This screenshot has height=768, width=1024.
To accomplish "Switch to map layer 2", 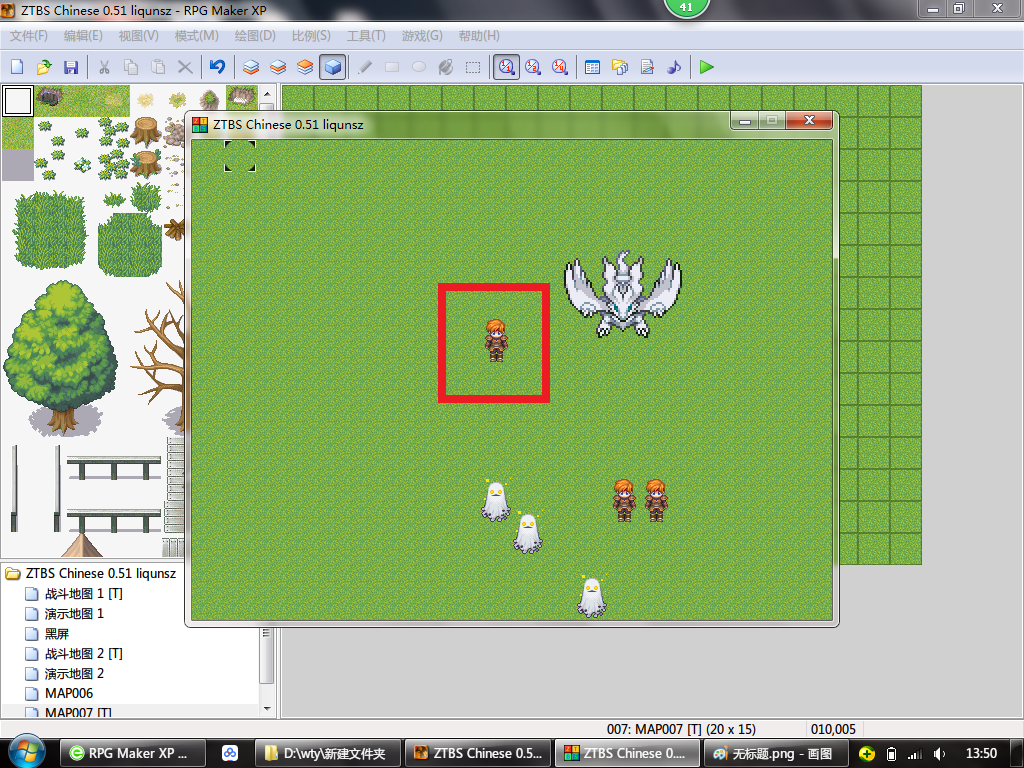I will point(278,67).
